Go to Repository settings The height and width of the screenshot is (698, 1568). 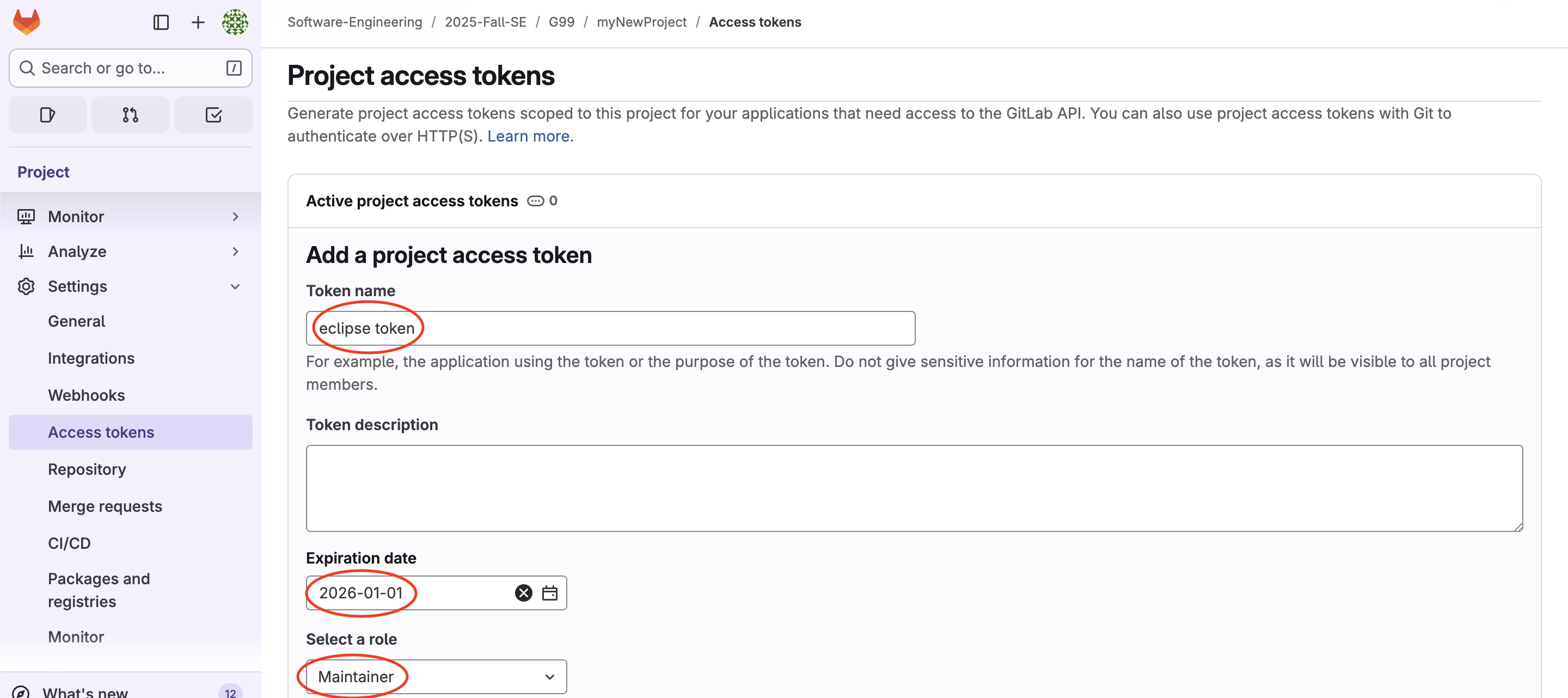(x=87, y=469)
